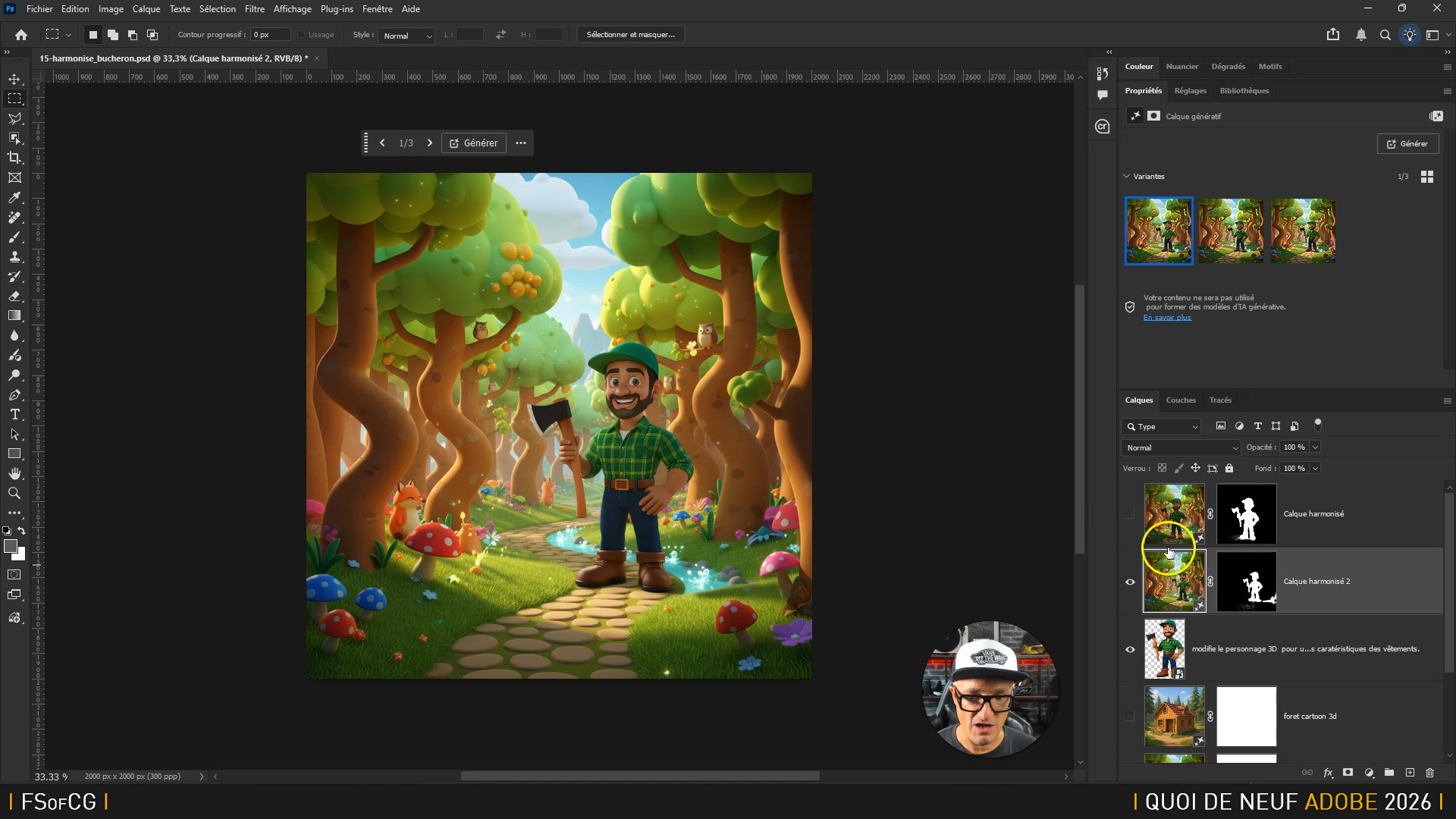Image resolution: width=1456 pixels, height=819 pixels.
Task: Select the Hand tool
Action: pyautogui.click(x=14, y=473)
